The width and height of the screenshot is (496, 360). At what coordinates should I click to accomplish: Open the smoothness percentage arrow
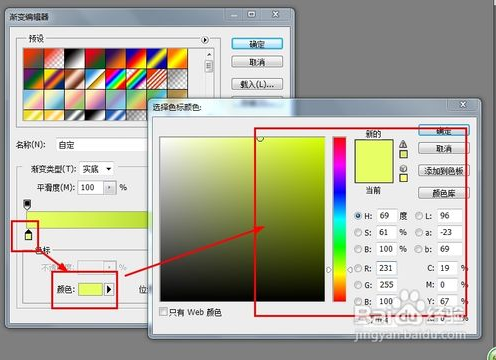click(x=109, y=188)
